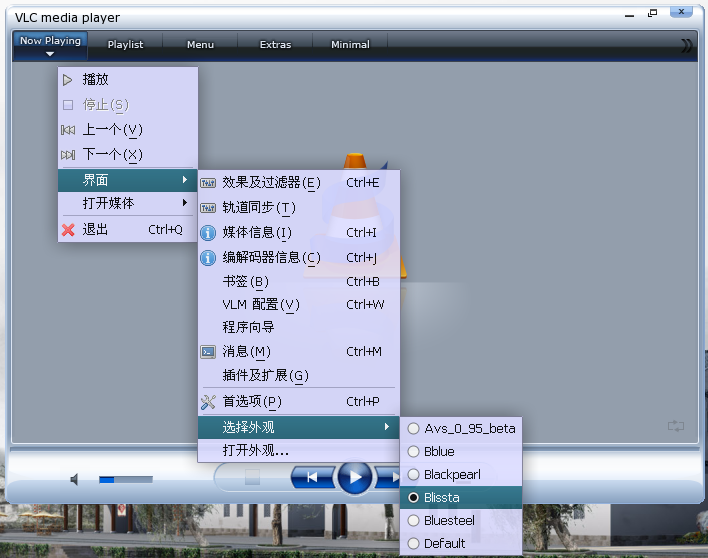Toggle the repeat loop icon in the video area
This screenshot has height=558, width=708.
coord(676,426)
